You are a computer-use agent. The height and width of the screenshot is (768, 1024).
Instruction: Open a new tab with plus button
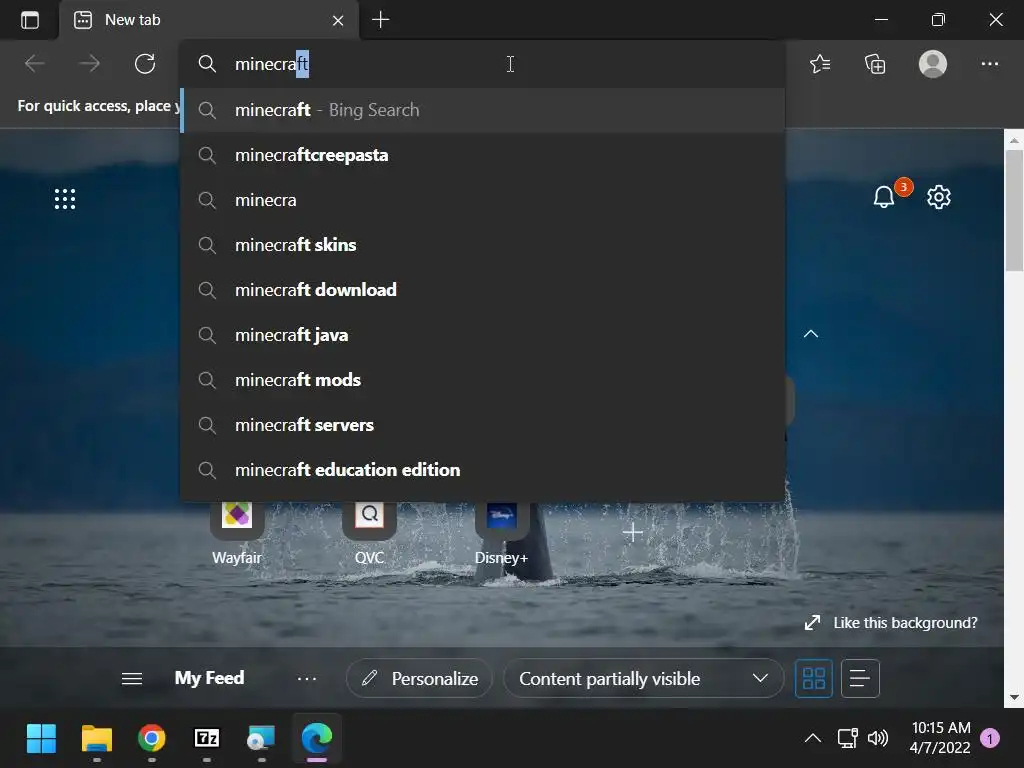pyautogui.click(x=381, y=20)
